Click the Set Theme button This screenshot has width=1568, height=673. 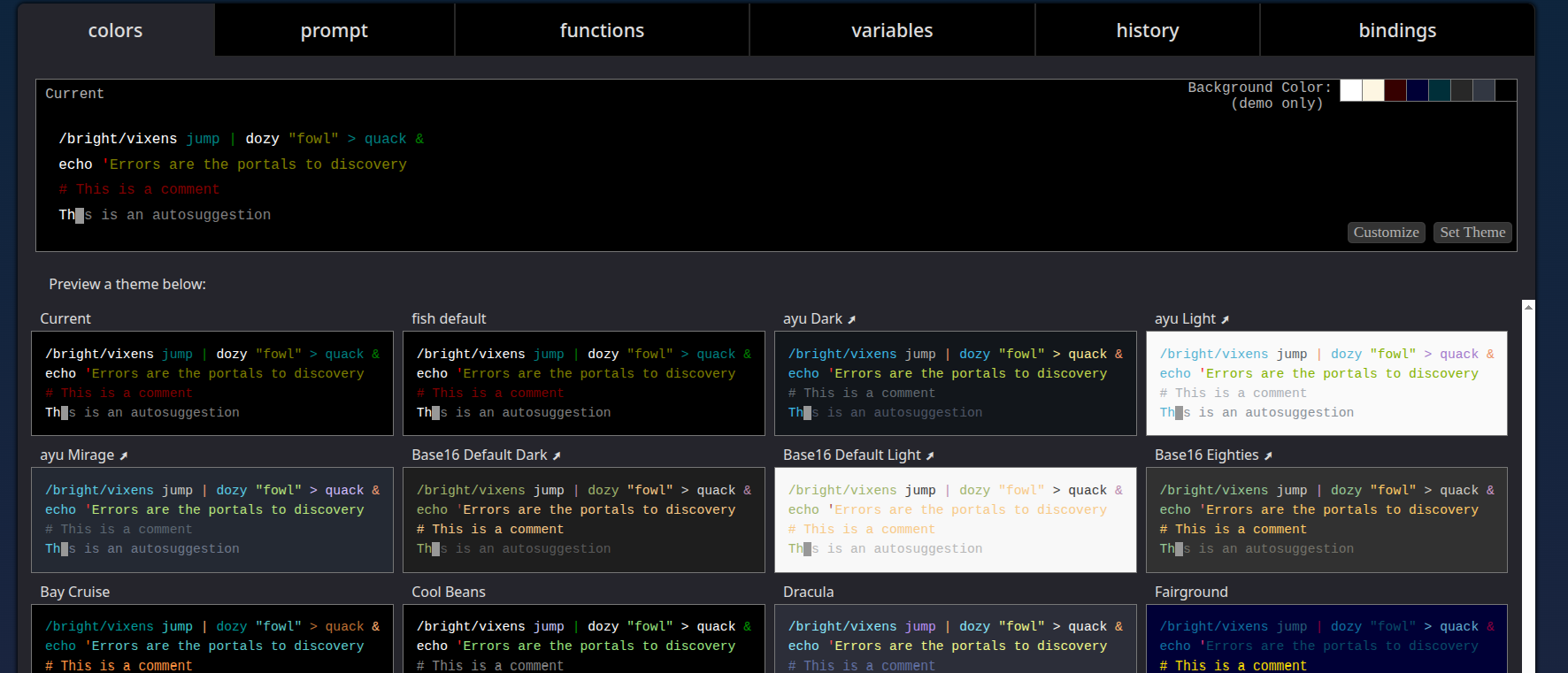[x=1472, y=233]
